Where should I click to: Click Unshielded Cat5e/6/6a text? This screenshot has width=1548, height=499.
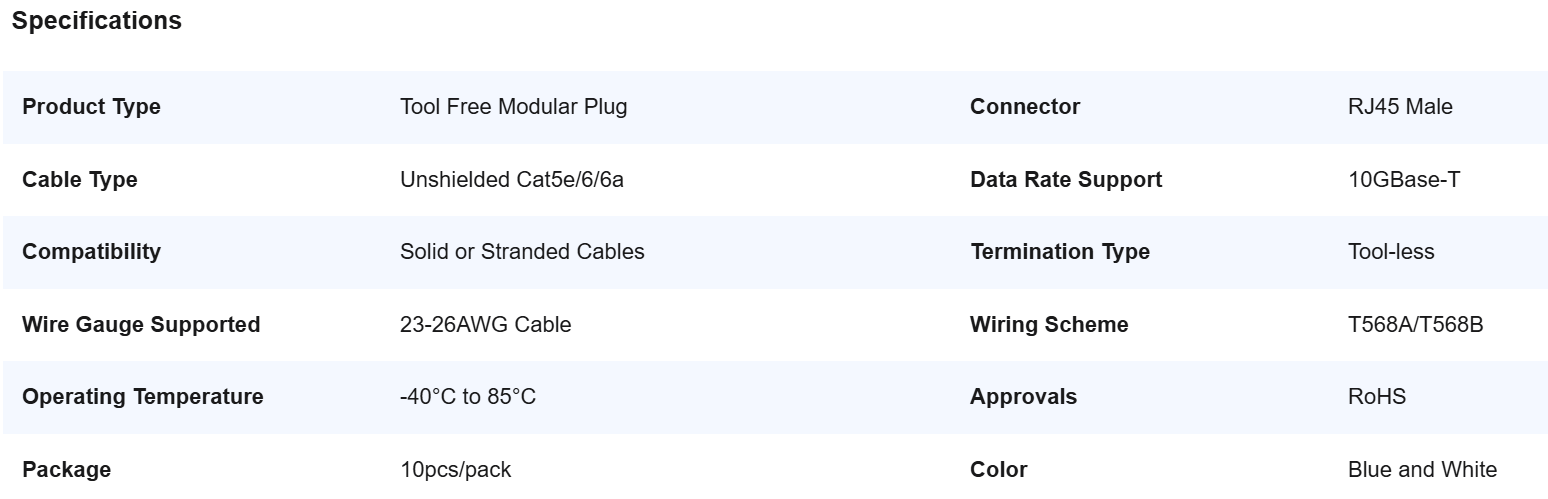coord(518,180)
